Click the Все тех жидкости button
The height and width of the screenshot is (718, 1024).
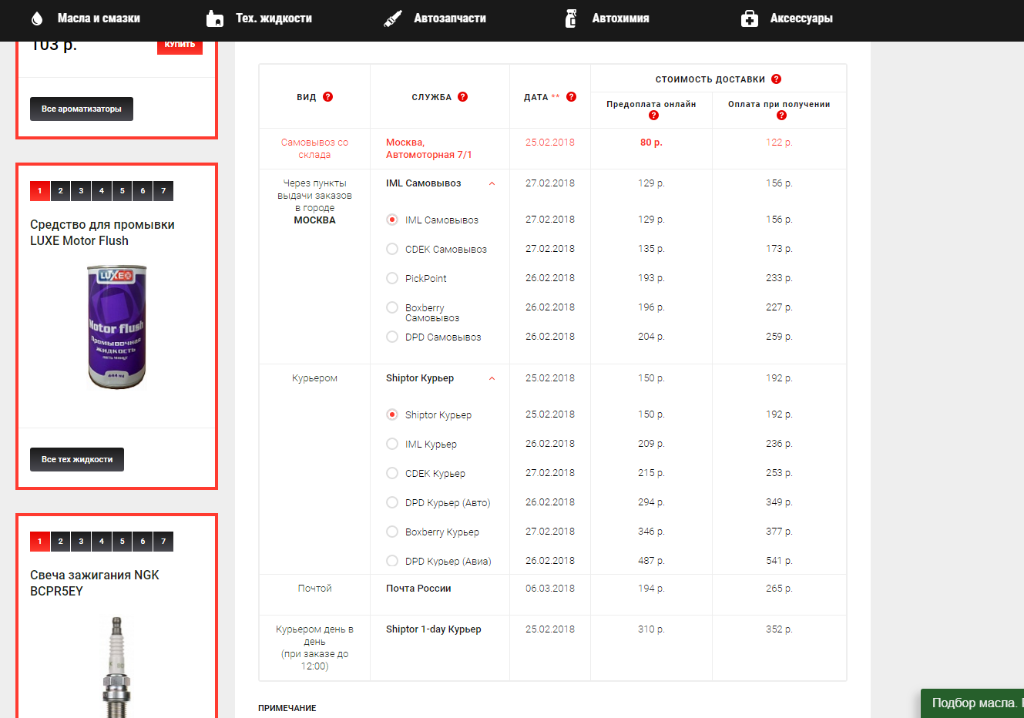click(77, 459)
